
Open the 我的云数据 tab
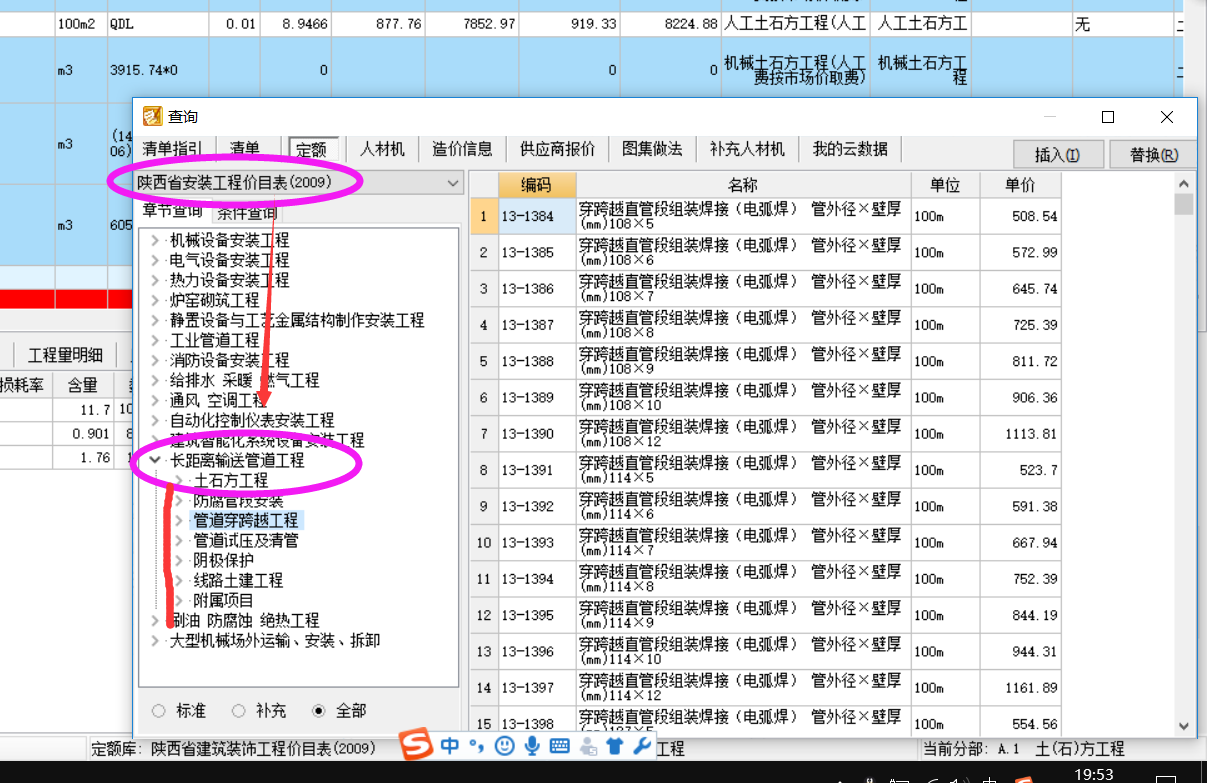pos(850,149)
